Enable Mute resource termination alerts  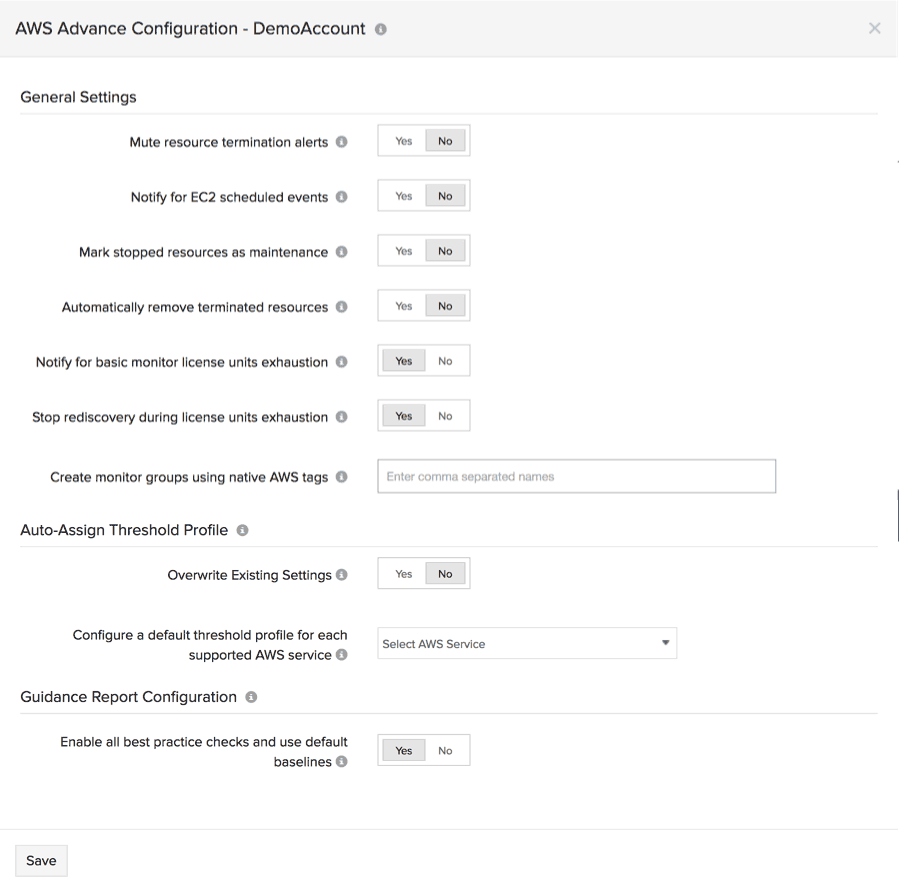click(x=403, y=140)
